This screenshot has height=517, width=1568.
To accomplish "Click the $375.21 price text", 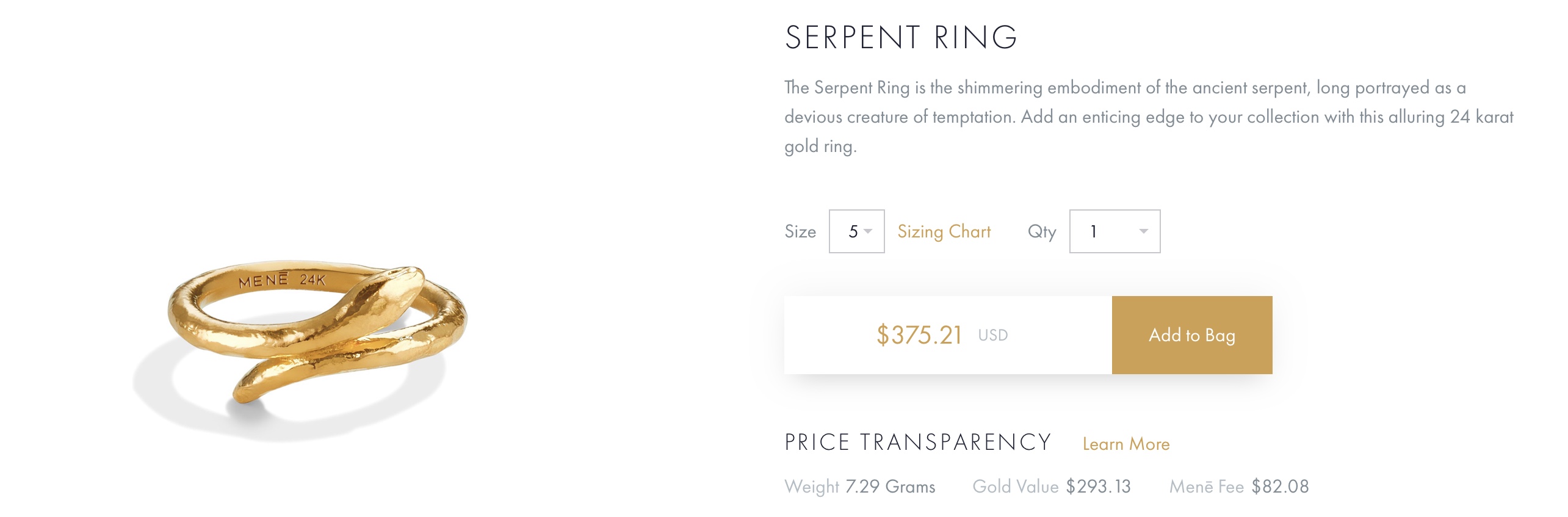I will coord(919,335).
